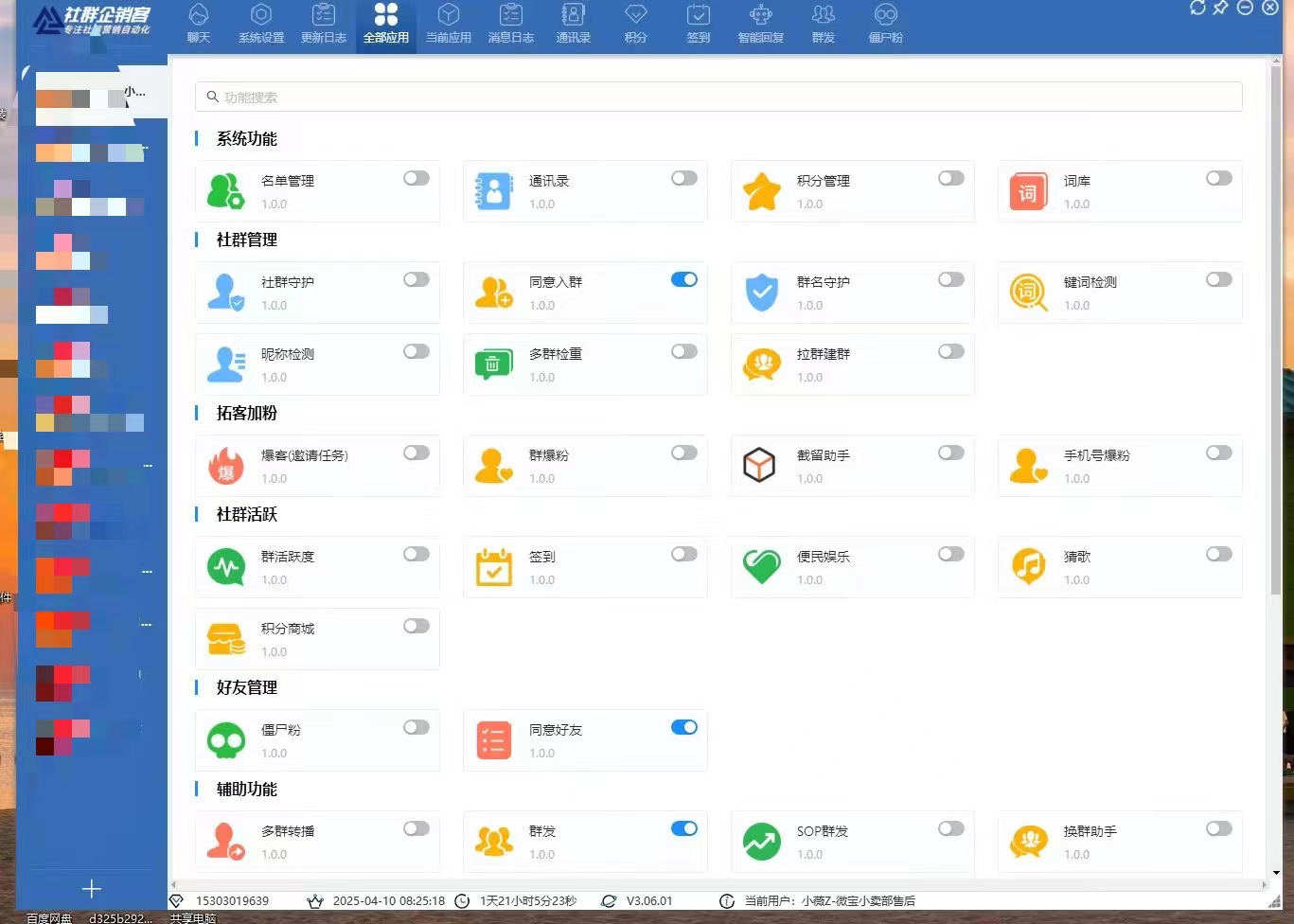Click the 功能搜索 search field
Image resolution: width=1294 pixels, height=924 pixels.
pos(718,97)
